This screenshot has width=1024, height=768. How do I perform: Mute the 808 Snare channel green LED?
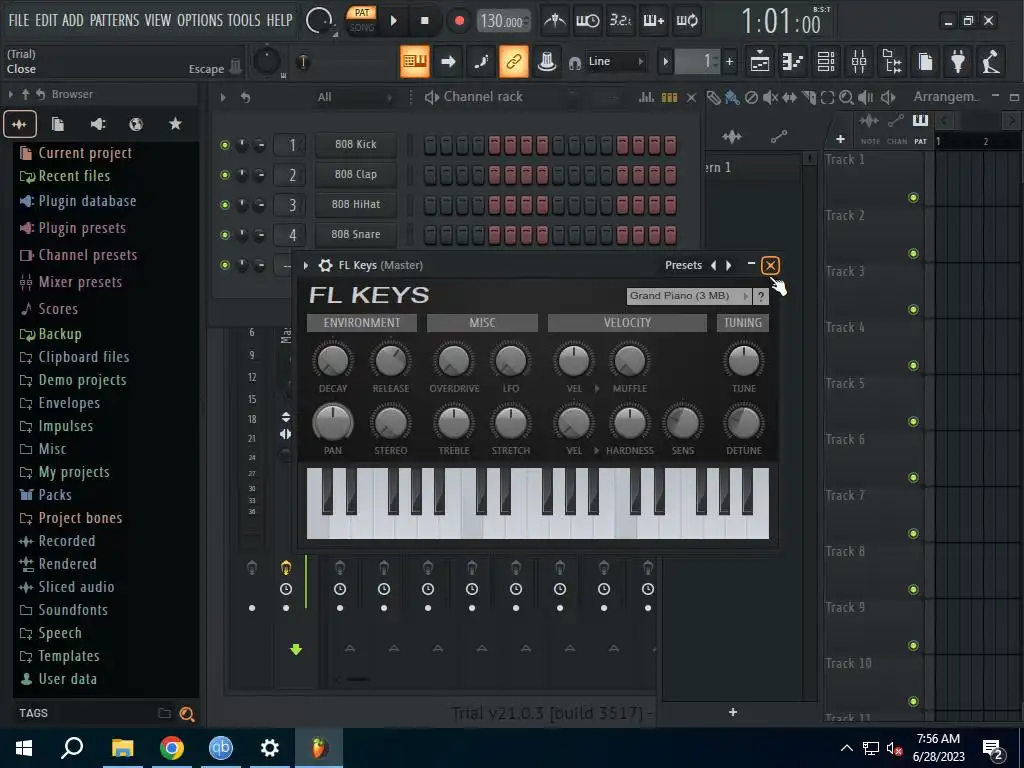pyautogui.click(x=225, y=235)
